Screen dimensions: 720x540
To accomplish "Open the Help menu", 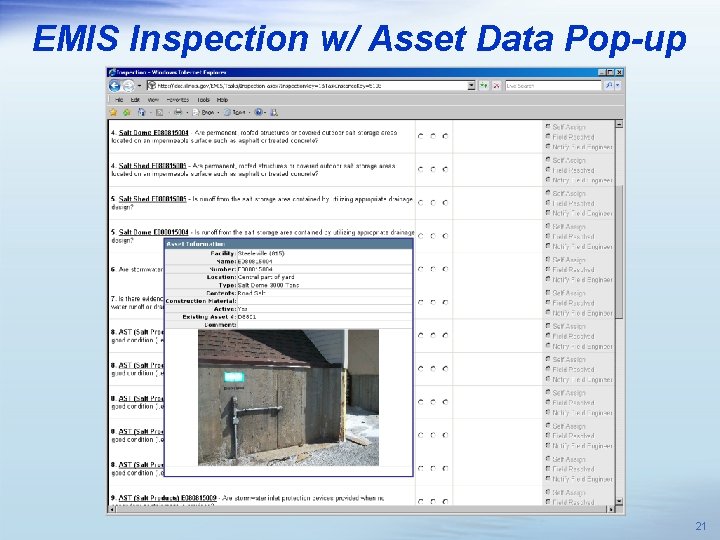I will [222, 100].
